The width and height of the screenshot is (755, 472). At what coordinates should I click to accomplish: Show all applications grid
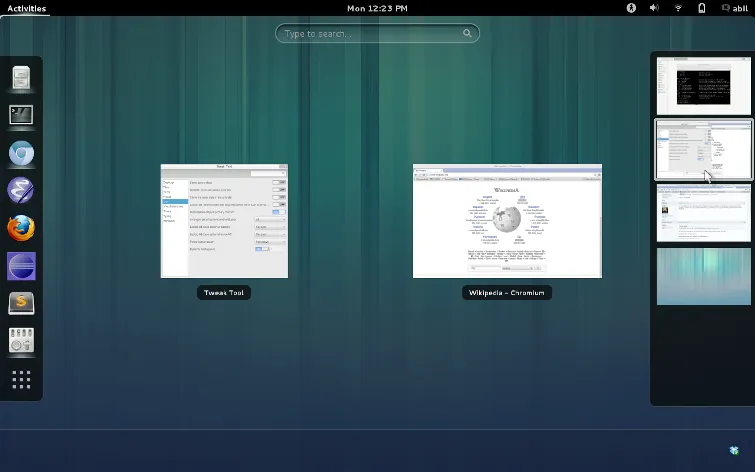click(x=21, y=379)
